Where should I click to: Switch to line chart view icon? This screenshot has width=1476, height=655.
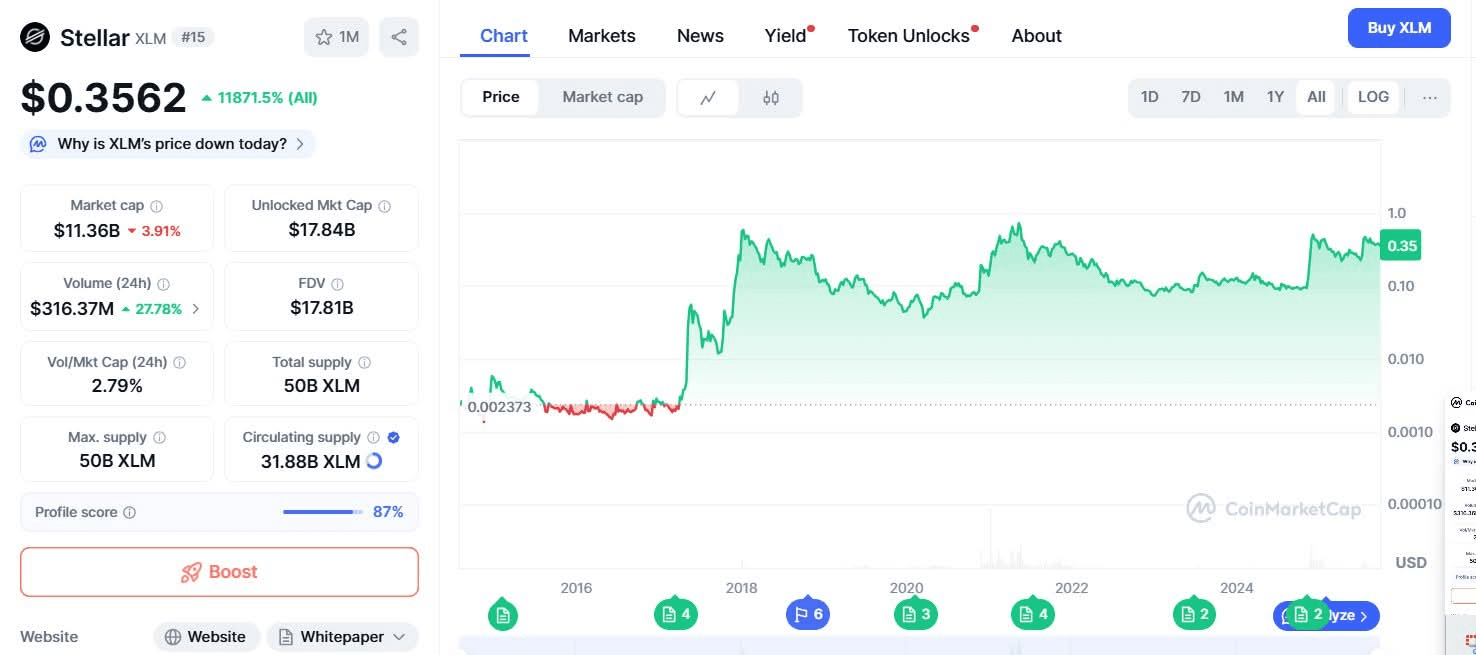click(x=708, y=98)
